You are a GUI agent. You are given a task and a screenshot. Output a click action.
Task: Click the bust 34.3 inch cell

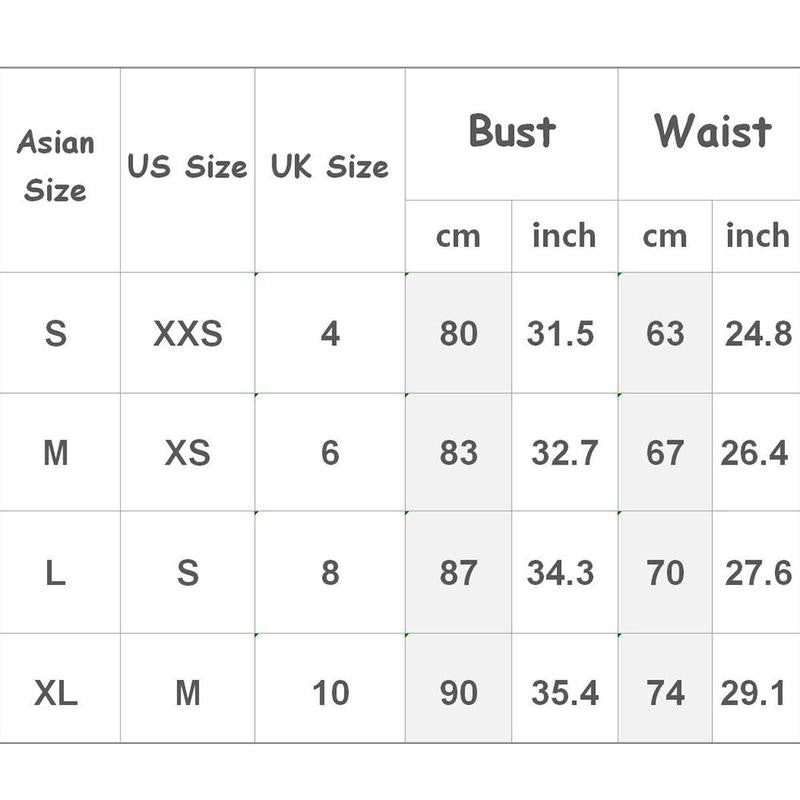click(x=565, y=572)
